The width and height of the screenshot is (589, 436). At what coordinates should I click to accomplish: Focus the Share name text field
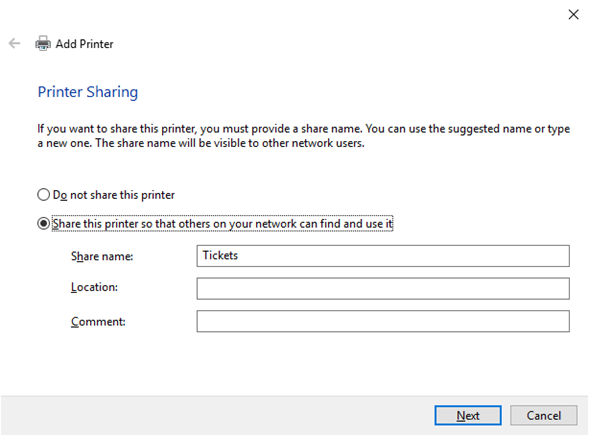(383, 256)
